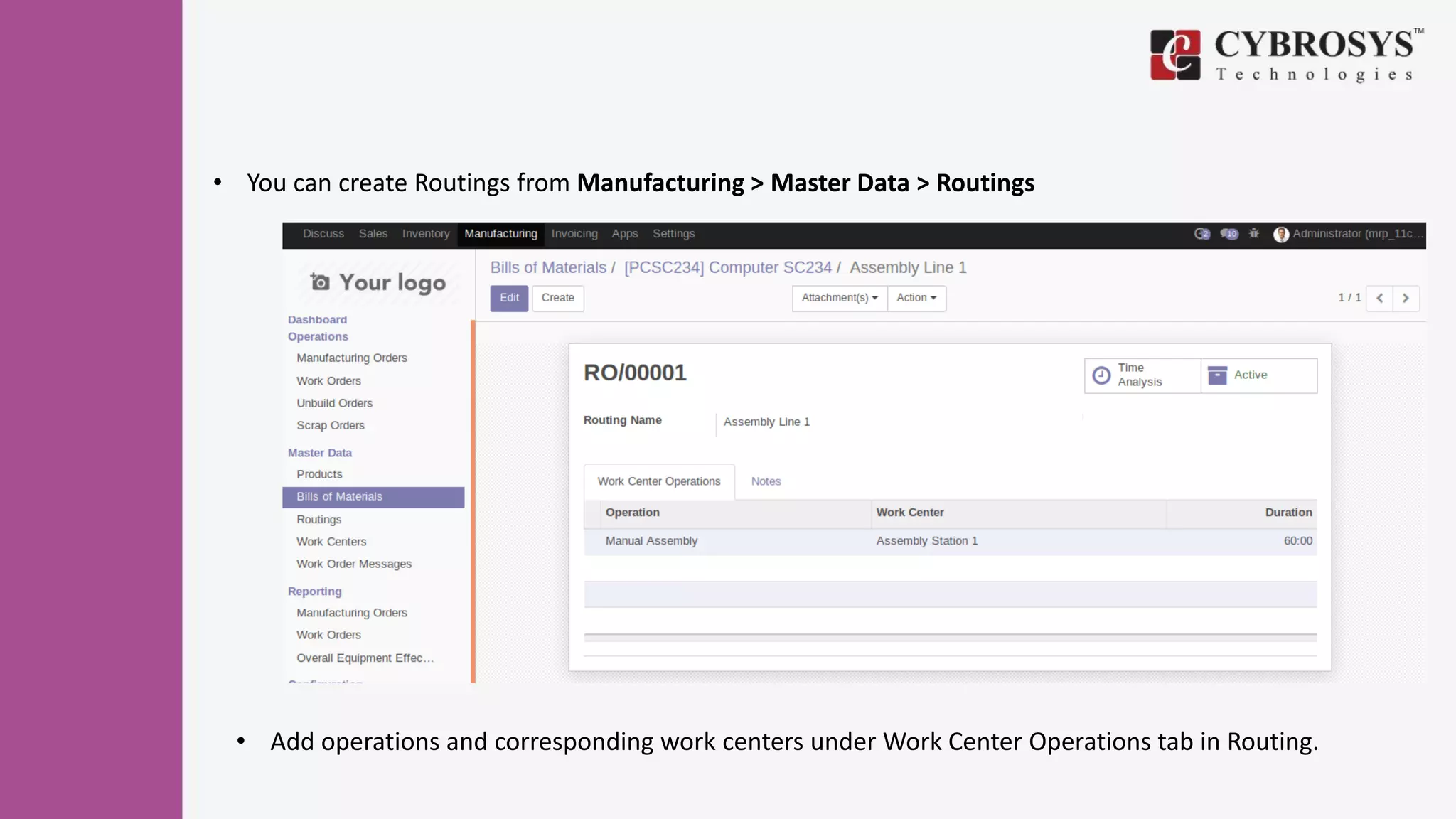Select the Manufacturing menu
Viewport: 1456px width, 819px height.
[x=500, y=234]
